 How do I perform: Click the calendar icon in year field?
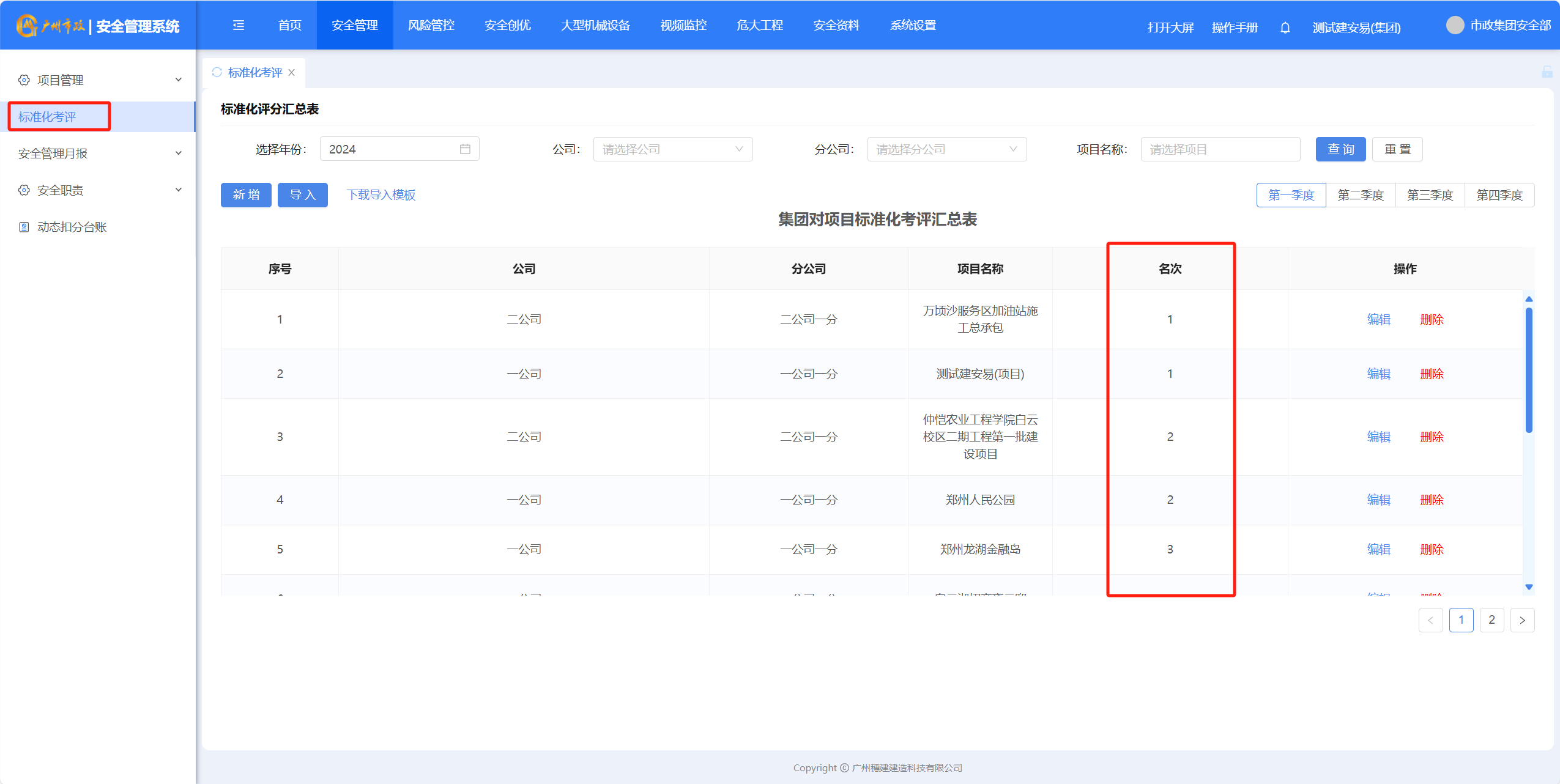tap(465, 149)
